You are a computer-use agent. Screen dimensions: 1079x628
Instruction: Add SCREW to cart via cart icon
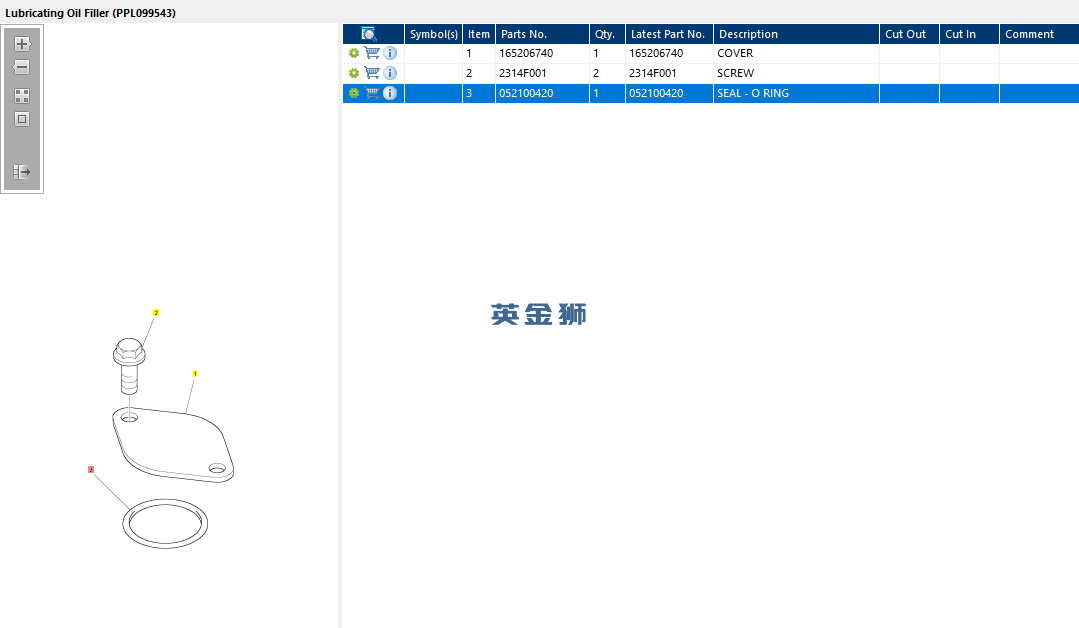point(372,73)
